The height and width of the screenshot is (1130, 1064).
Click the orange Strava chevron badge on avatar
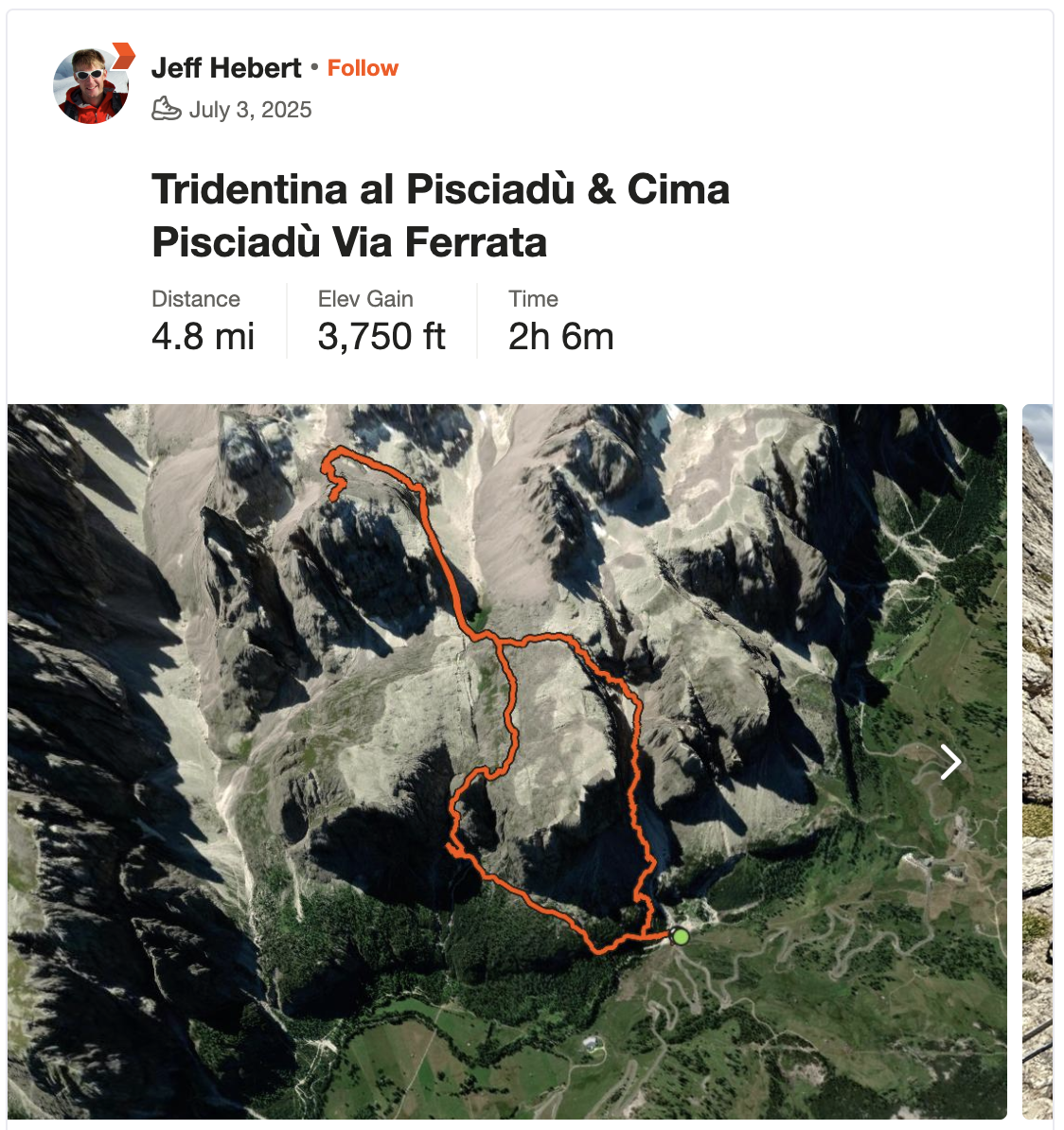(124, 56)
